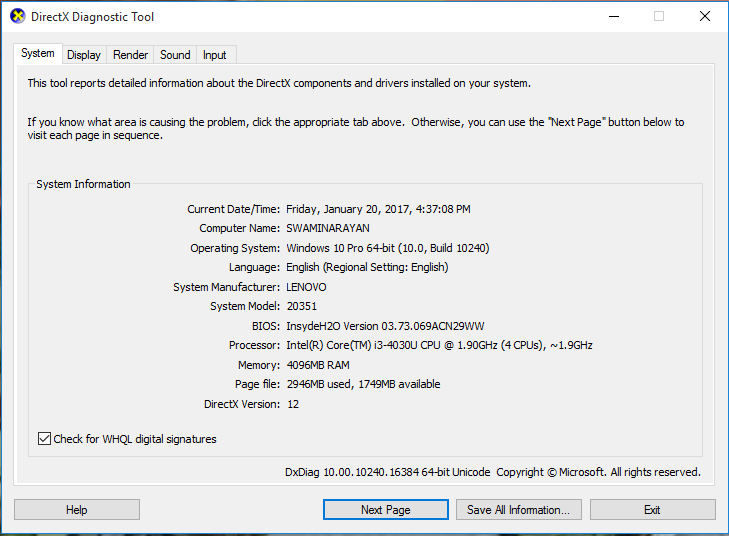Click Save All Information button

point(518,510)
